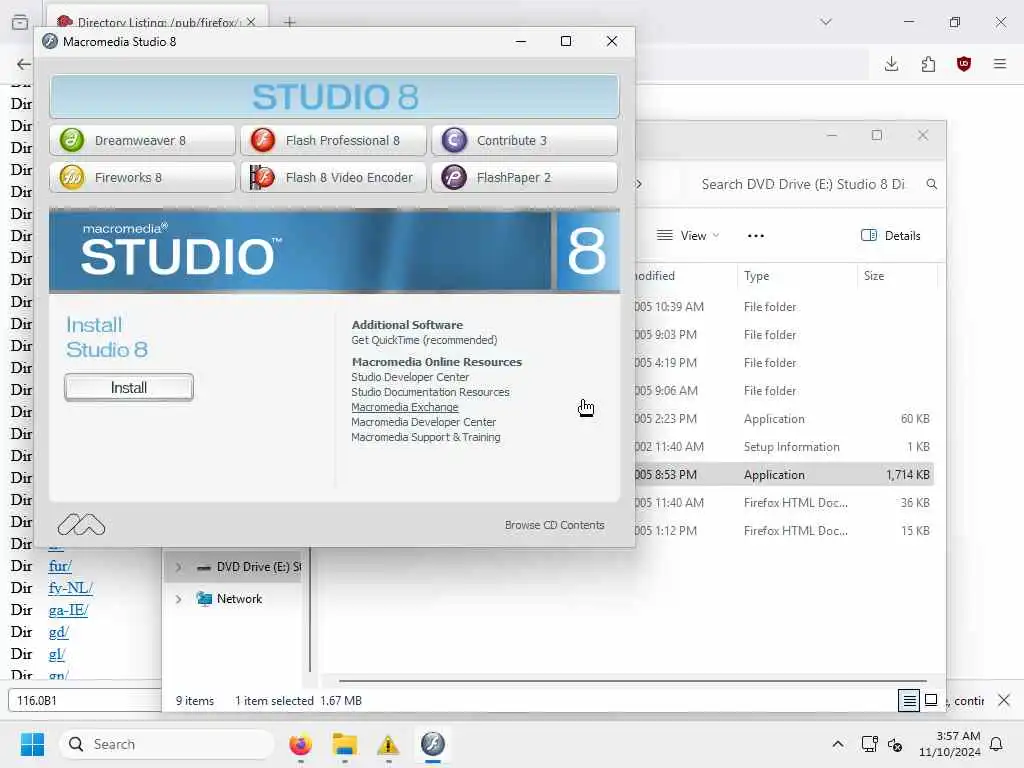Open File Explorer See more ellipsis menu
The image size is (1024, 768).
(756, 236)
